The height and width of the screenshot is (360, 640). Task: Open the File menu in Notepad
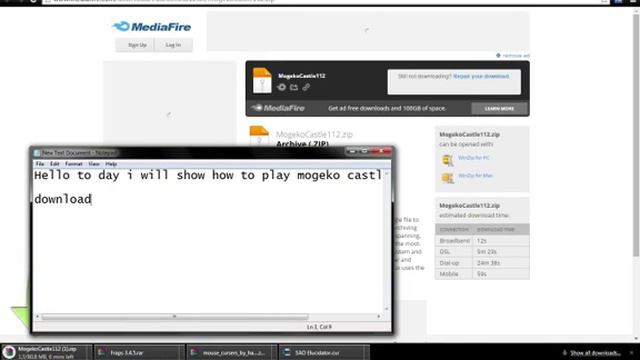point(40,164)
